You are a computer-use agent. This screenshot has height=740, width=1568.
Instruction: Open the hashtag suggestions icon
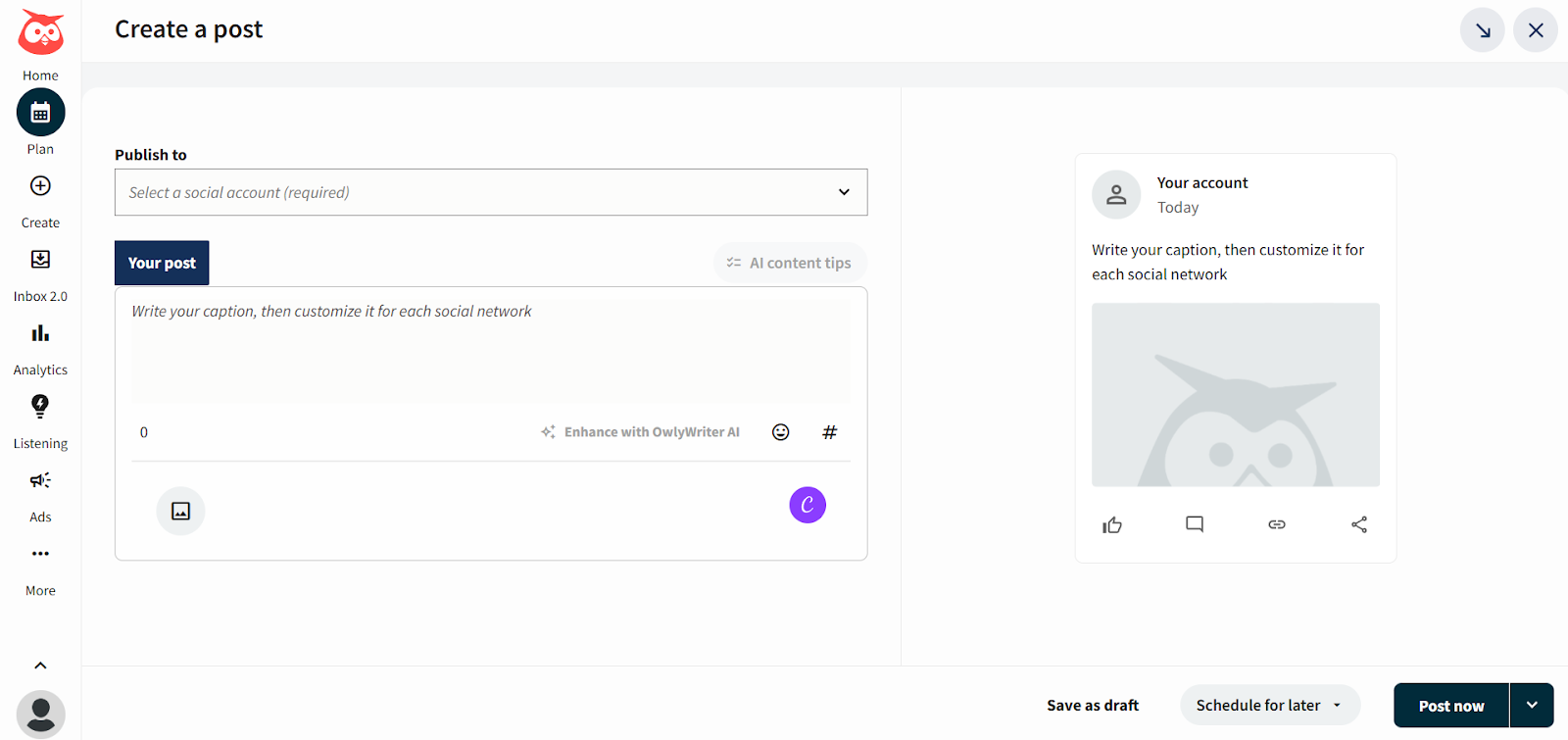830,432
